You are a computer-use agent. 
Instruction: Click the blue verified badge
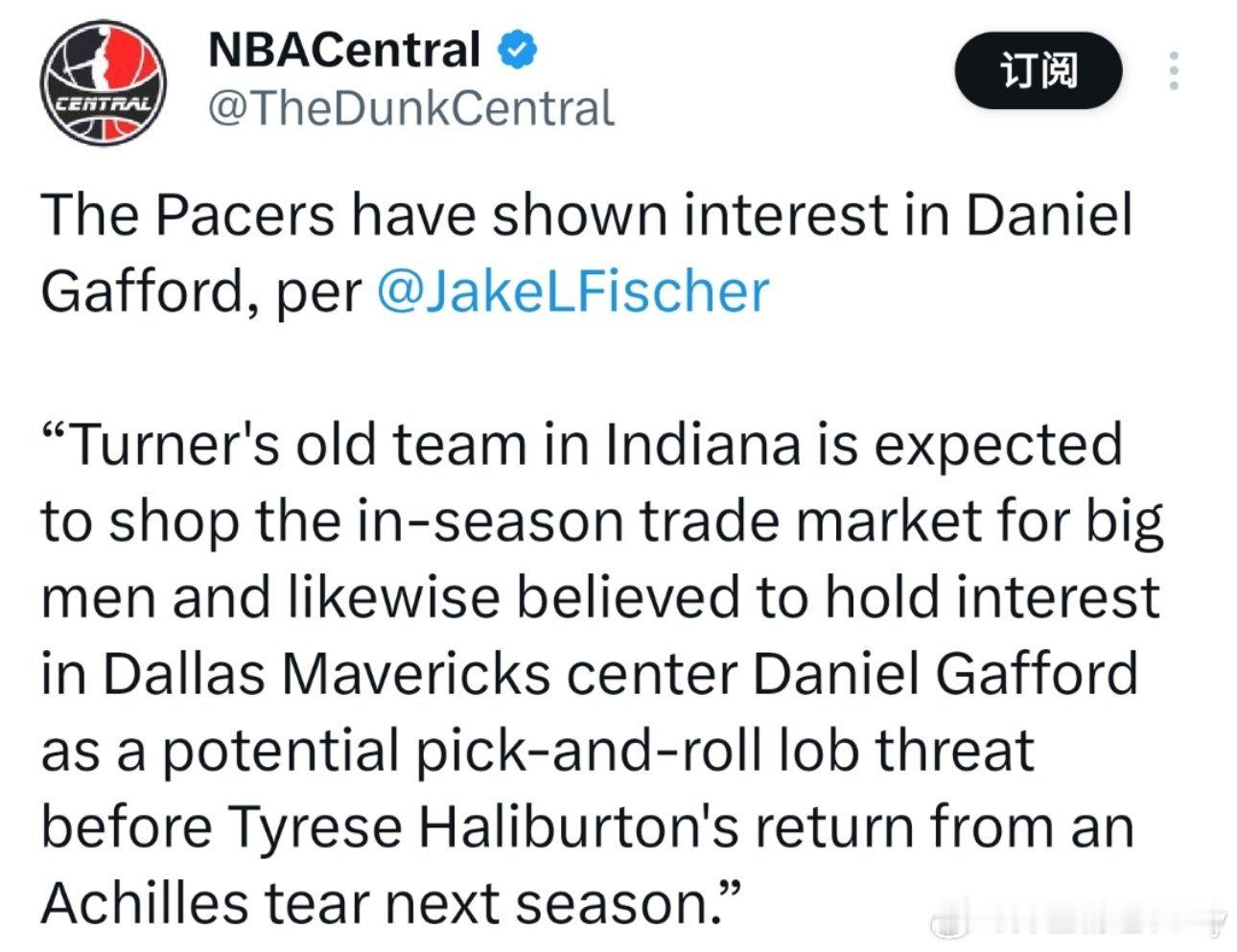pyautogui.click(x=517, y=50)
